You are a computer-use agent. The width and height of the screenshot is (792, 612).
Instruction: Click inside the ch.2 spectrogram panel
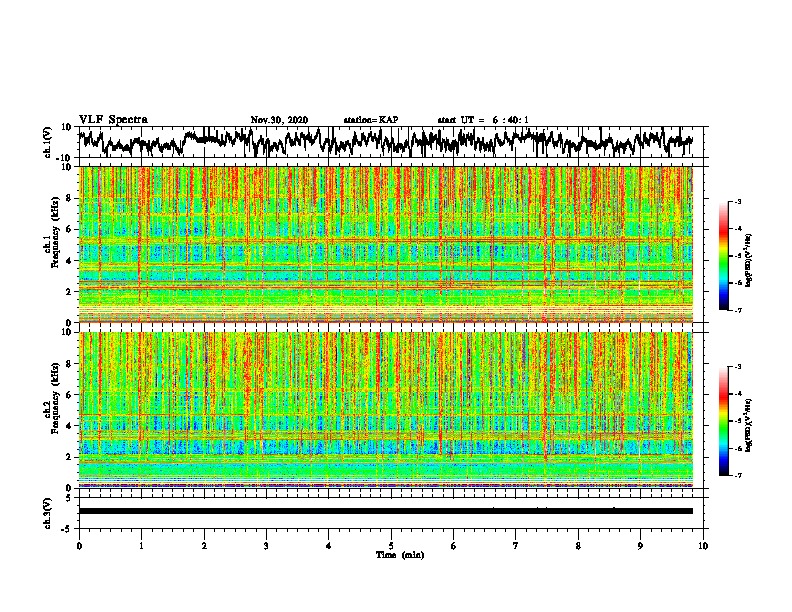[385, 410]
